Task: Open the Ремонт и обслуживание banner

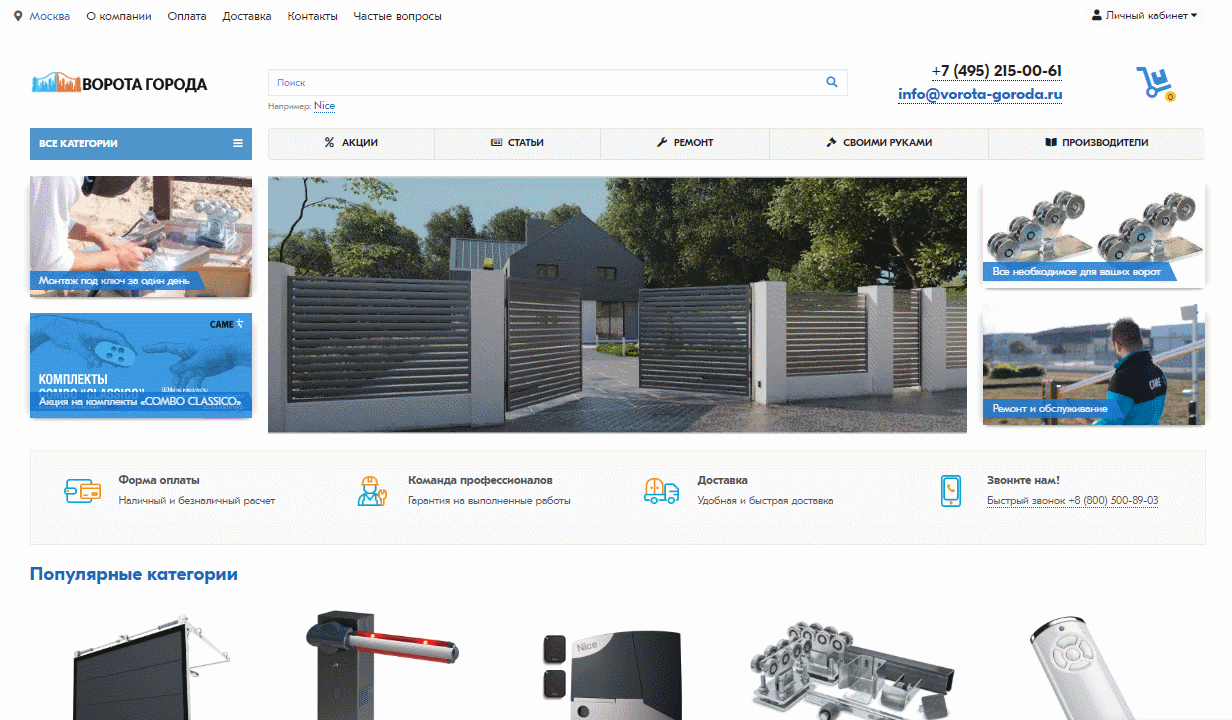Action: (x=1093, y=365)
